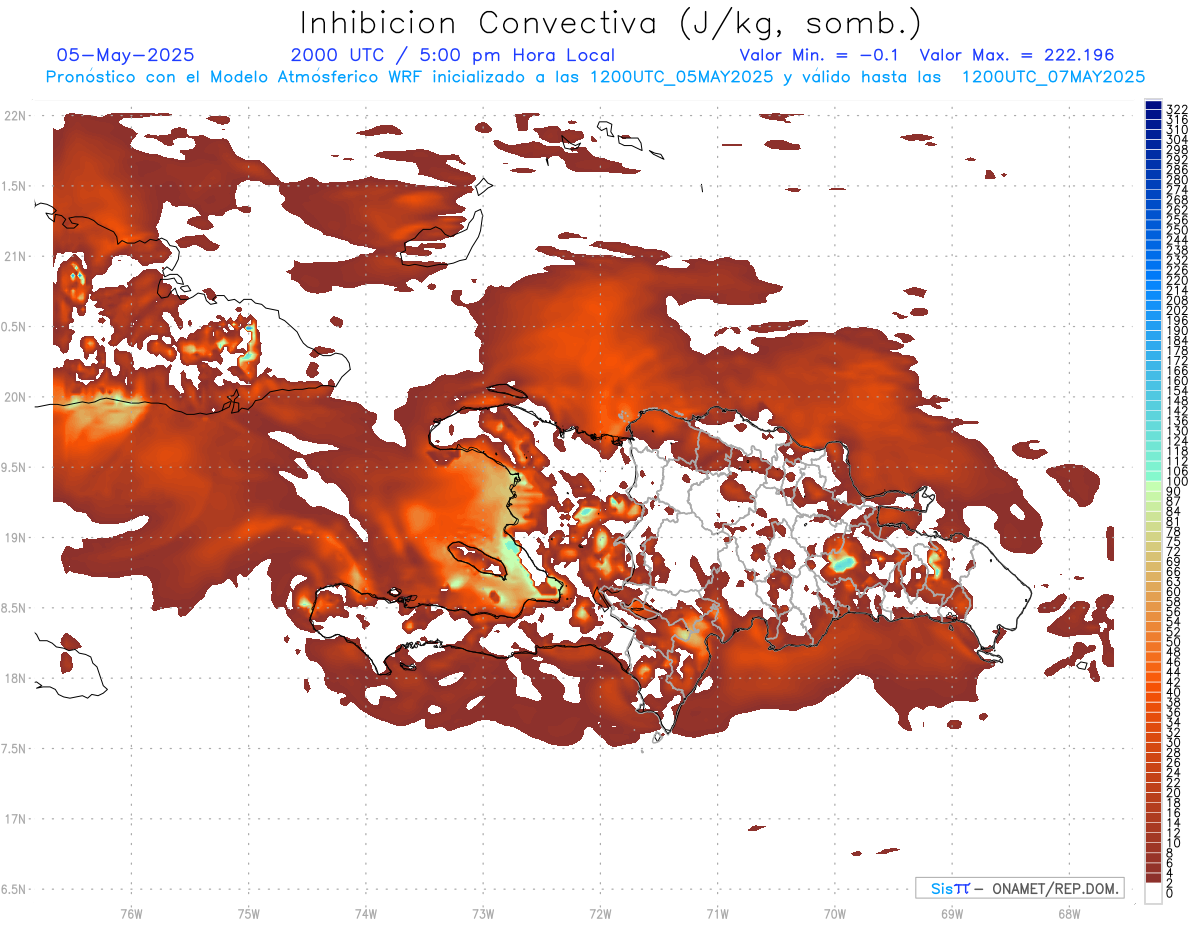Screen dimensions: 1200x927
Task: Click the '71W' longitude label
Action: tap(717, 913)
